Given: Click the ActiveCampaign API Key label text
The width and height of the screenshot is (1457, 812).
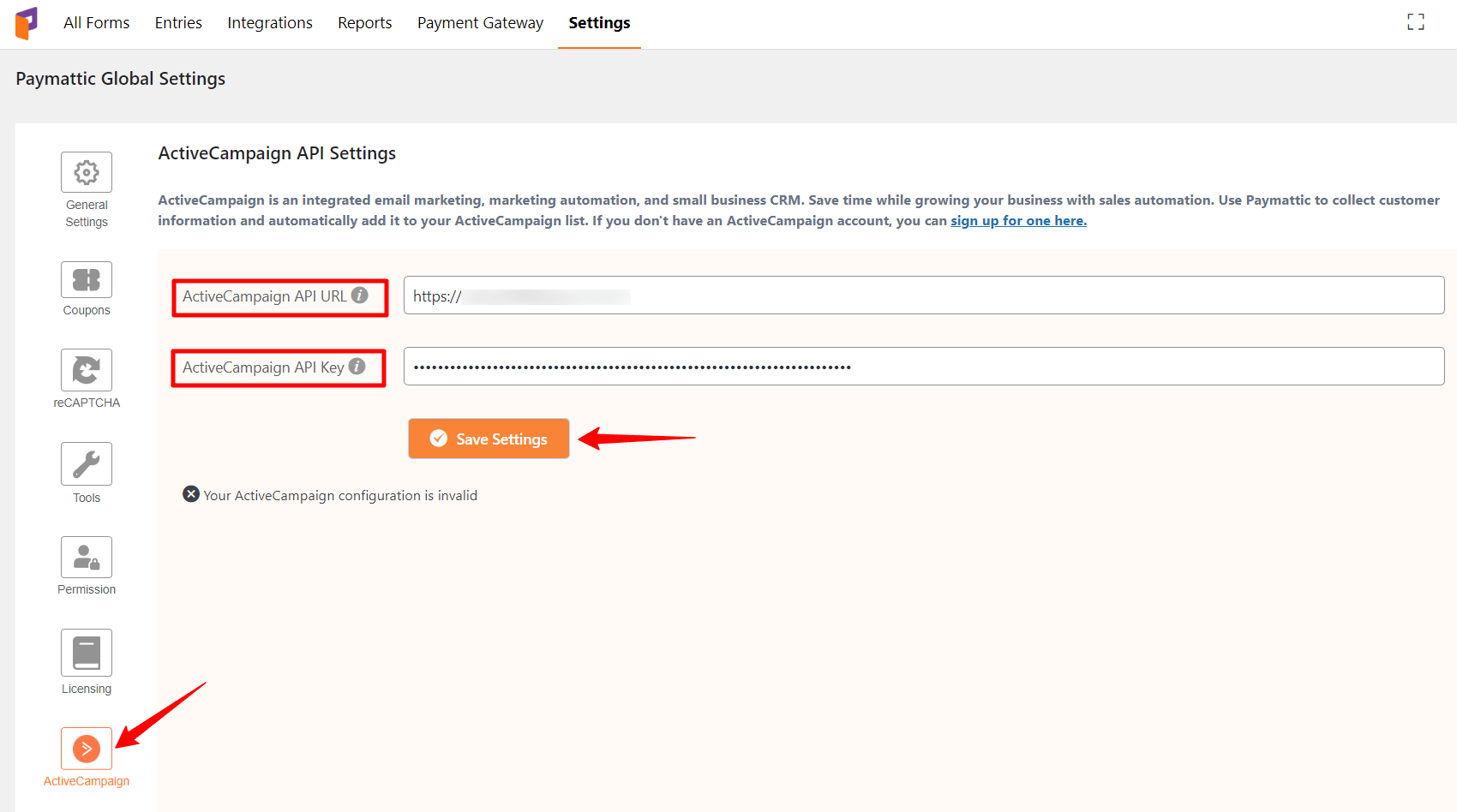Looking at the screenshot, I should [263, 367].
